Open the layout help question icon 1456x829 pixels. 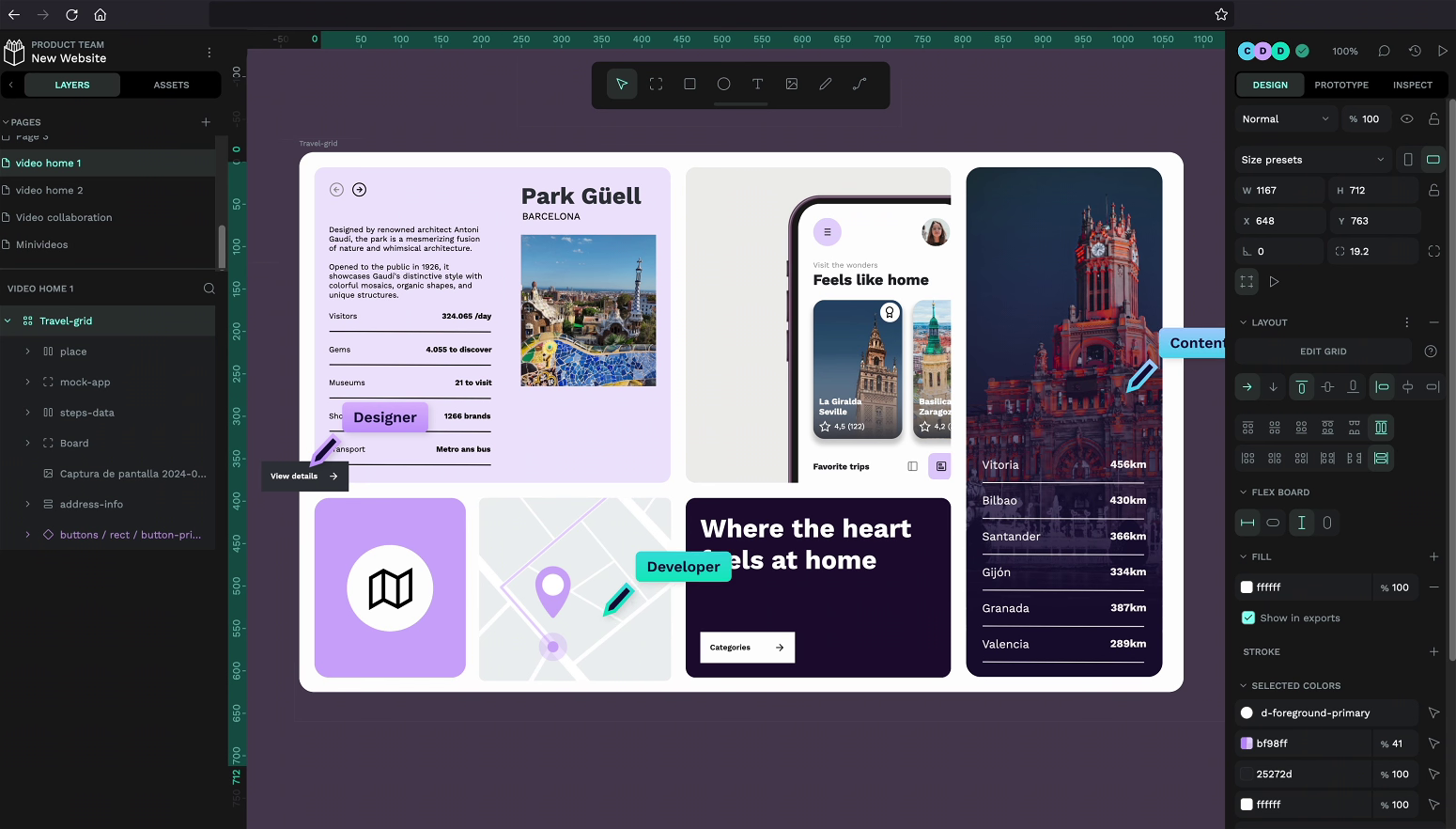1431,352
